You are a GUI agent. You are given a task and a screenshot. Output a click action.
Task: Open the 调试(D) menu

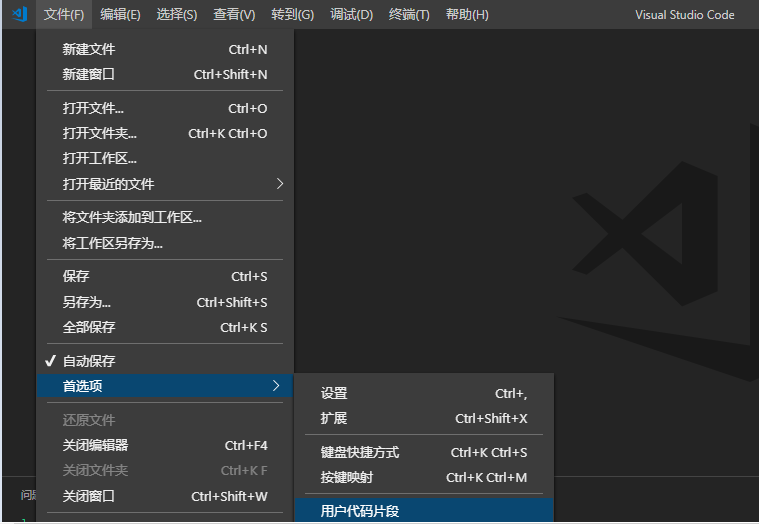pyautogui.click(x=351, y=15)
